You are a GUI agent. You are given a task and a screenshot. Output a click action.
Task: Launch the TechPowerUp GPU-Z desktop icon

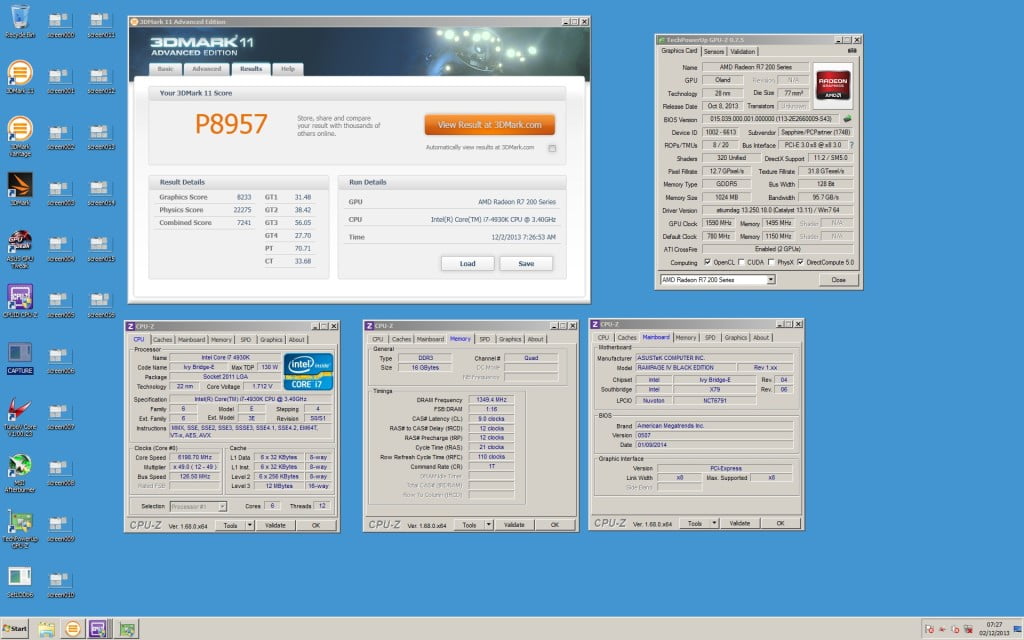point(19,525)
